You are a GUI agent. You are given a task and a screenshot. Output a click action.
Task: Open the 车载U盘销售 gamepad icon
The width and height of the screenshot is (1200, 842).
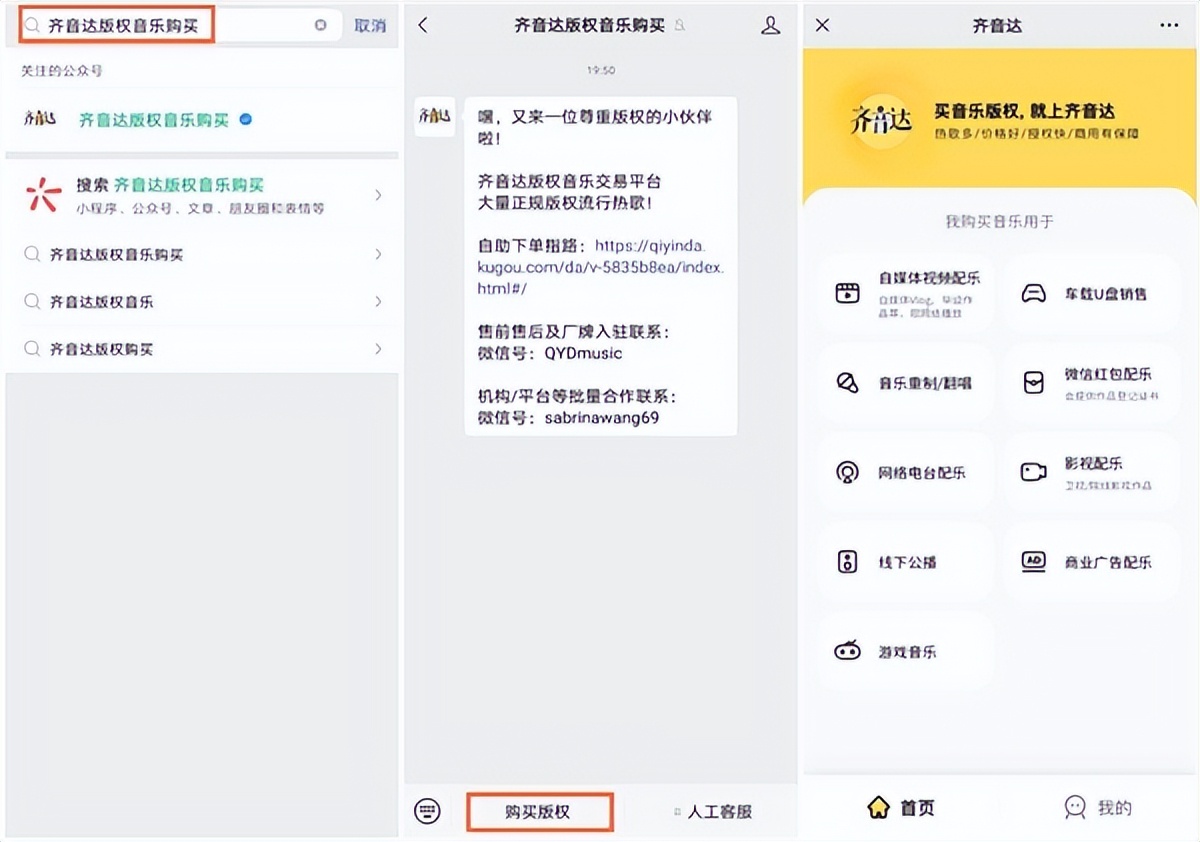pyautogui.click(x=1033, y=292)
